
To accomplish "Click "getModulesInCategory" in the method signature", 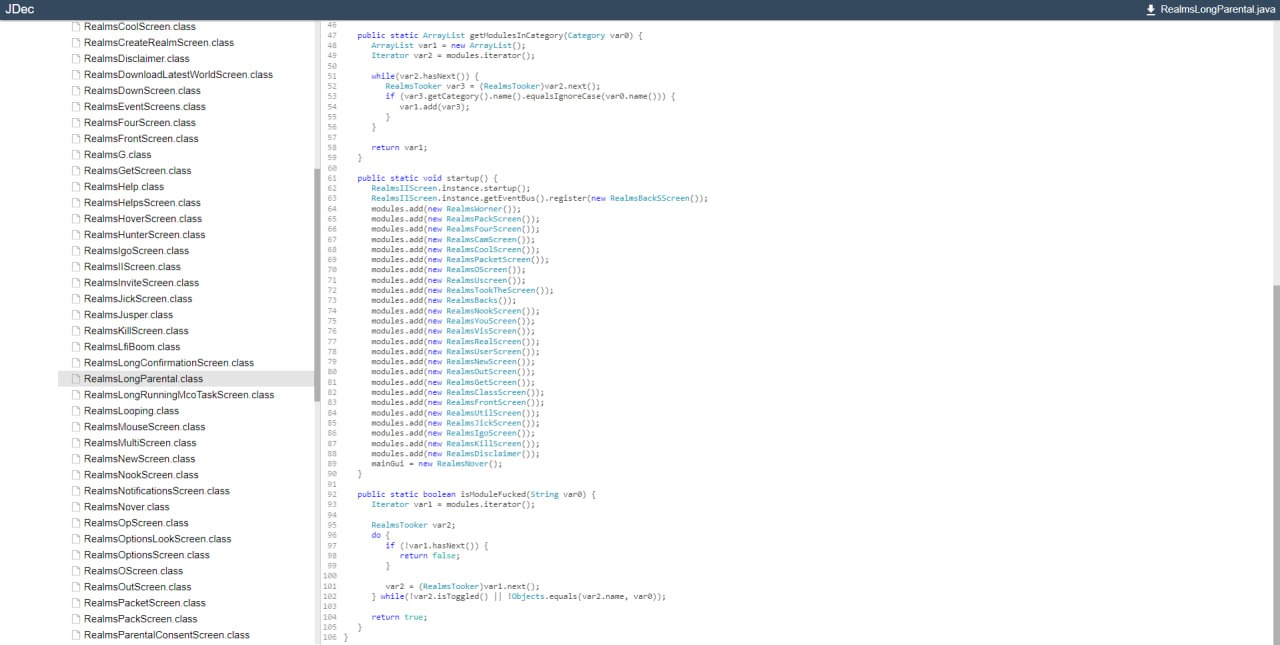I will [516, 35].
